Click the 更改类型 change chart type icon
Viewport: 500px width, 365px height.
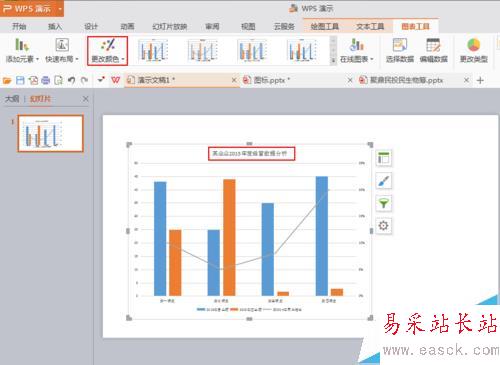(x=474, y=50)
